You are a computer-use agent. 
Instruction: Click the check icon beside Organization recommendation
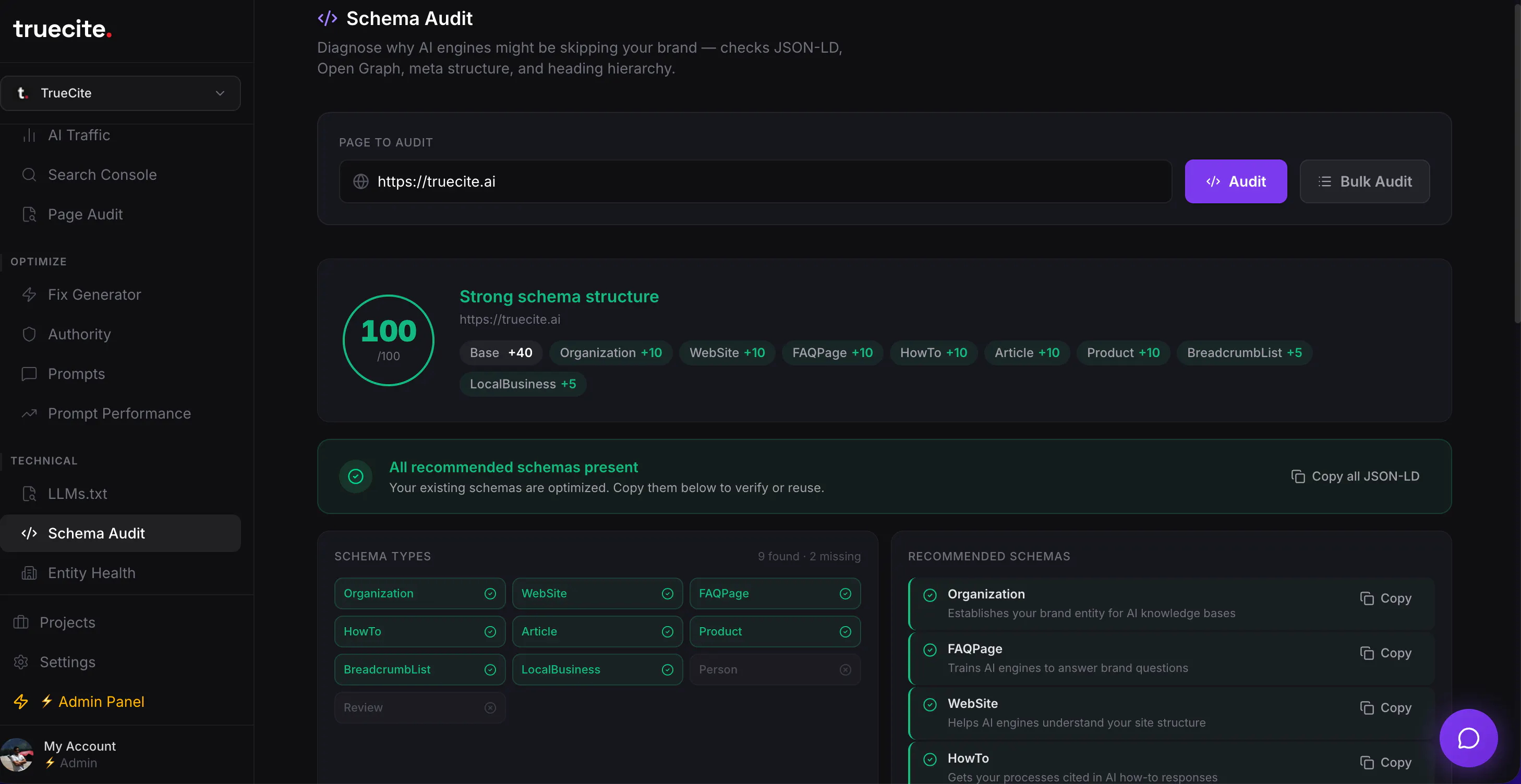click(x=930, y=595)
